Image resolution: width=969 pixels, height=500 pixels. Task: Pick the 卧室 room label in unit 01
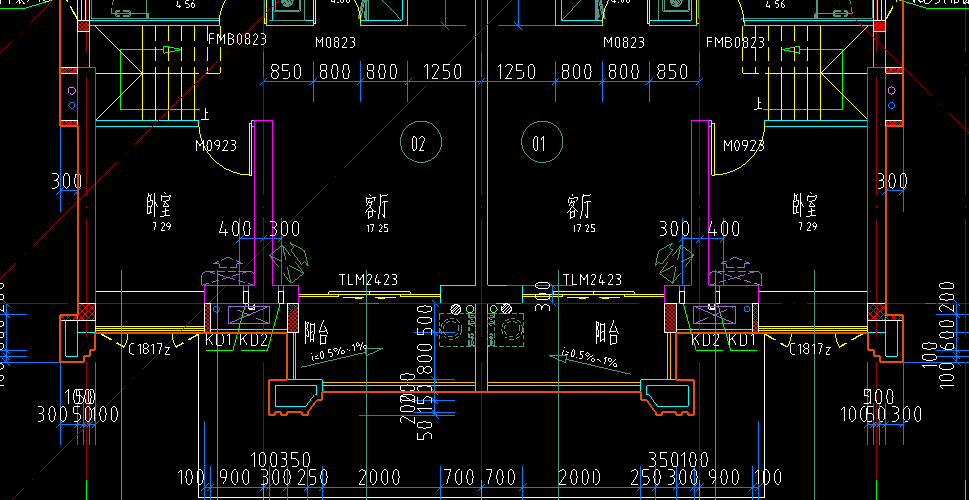(805, 206)
